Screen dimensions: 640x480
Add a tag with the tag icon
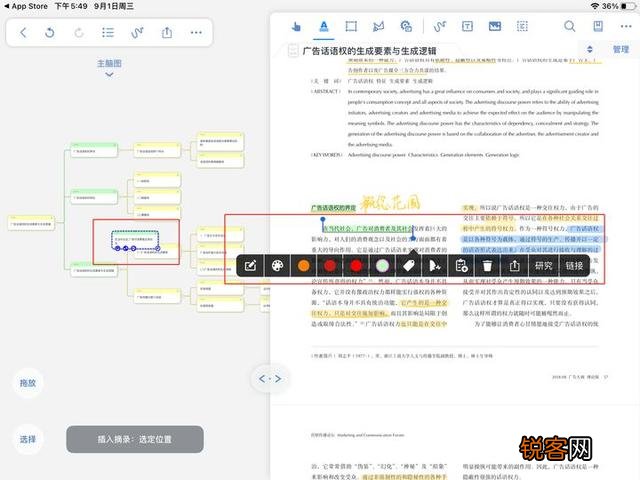click(409, 266)
